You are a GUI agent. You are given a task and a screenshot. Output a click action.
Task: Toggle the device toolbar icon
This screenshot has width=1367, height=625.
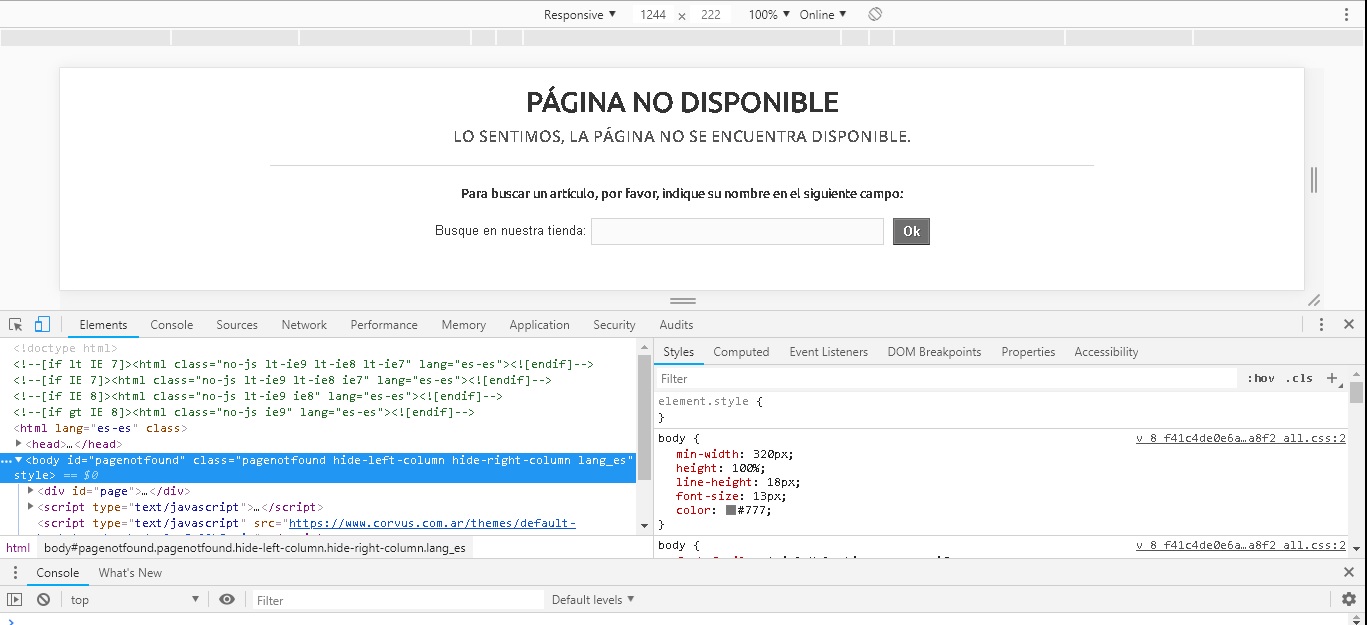click(42, 325)
